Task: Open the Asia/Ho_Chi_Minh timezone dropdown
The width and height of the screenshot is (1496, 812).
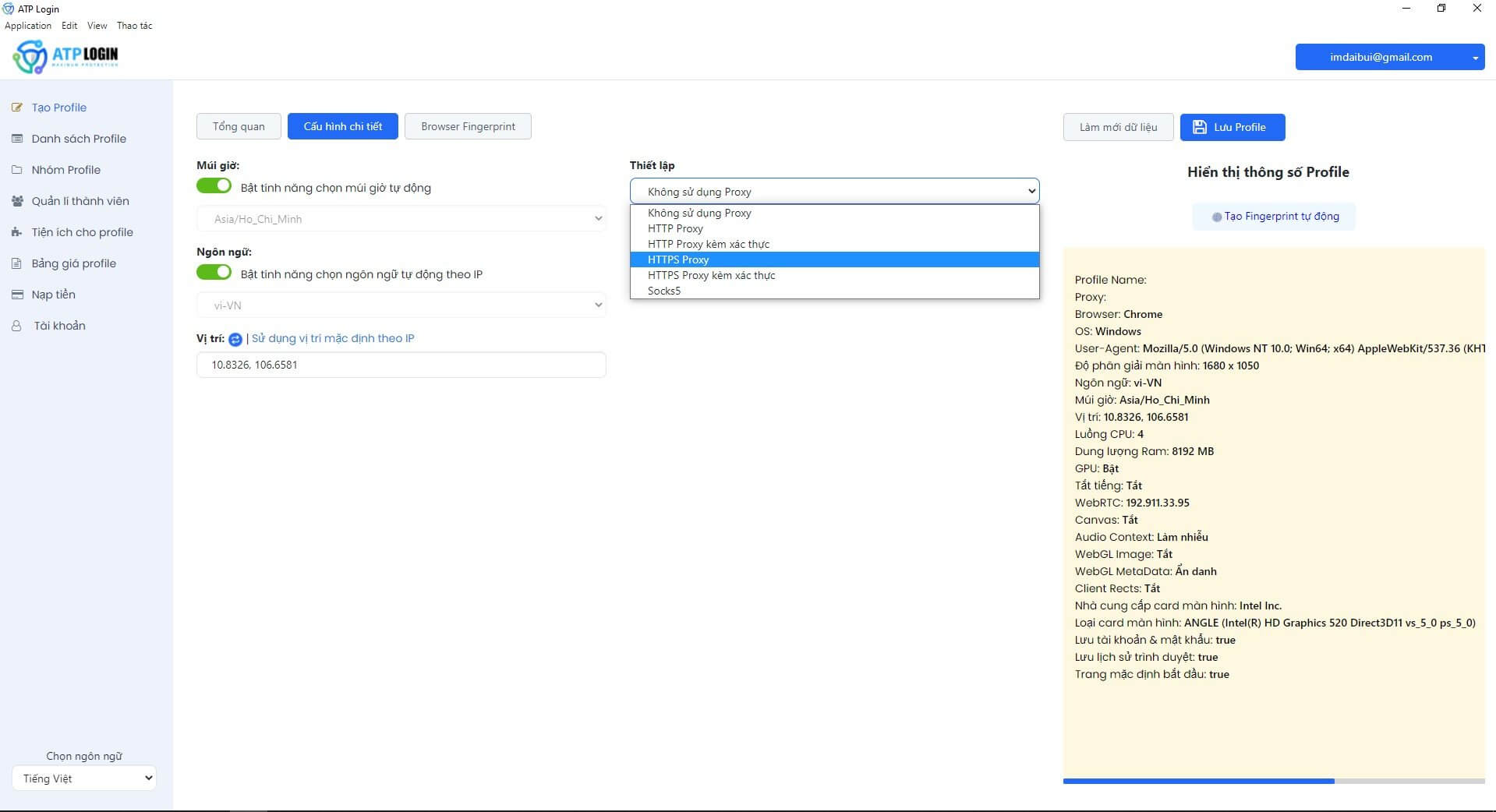Action: coord(401,219)
